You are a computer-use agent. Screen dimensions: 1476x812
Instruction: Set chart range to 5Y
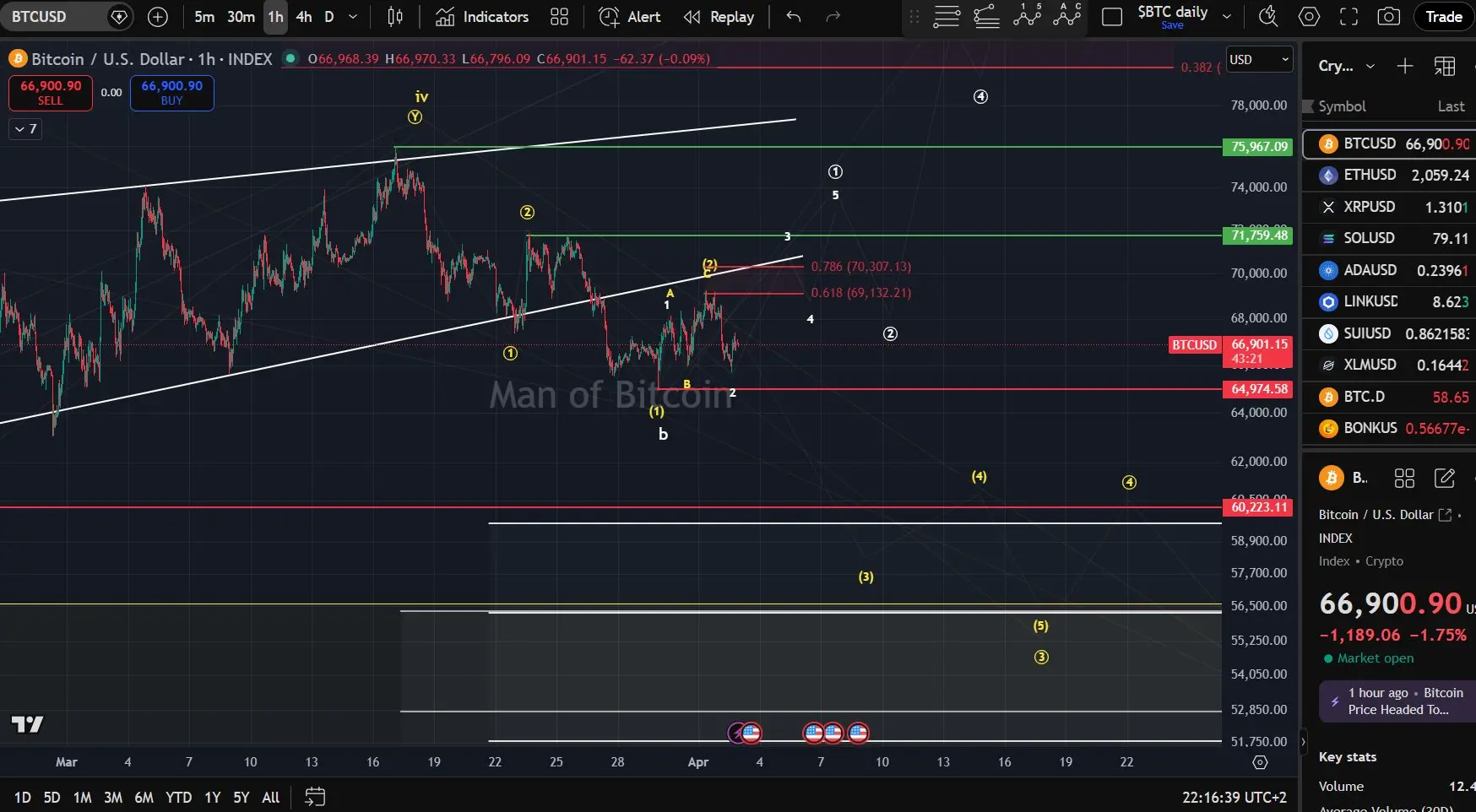click(x=241, y=797)
